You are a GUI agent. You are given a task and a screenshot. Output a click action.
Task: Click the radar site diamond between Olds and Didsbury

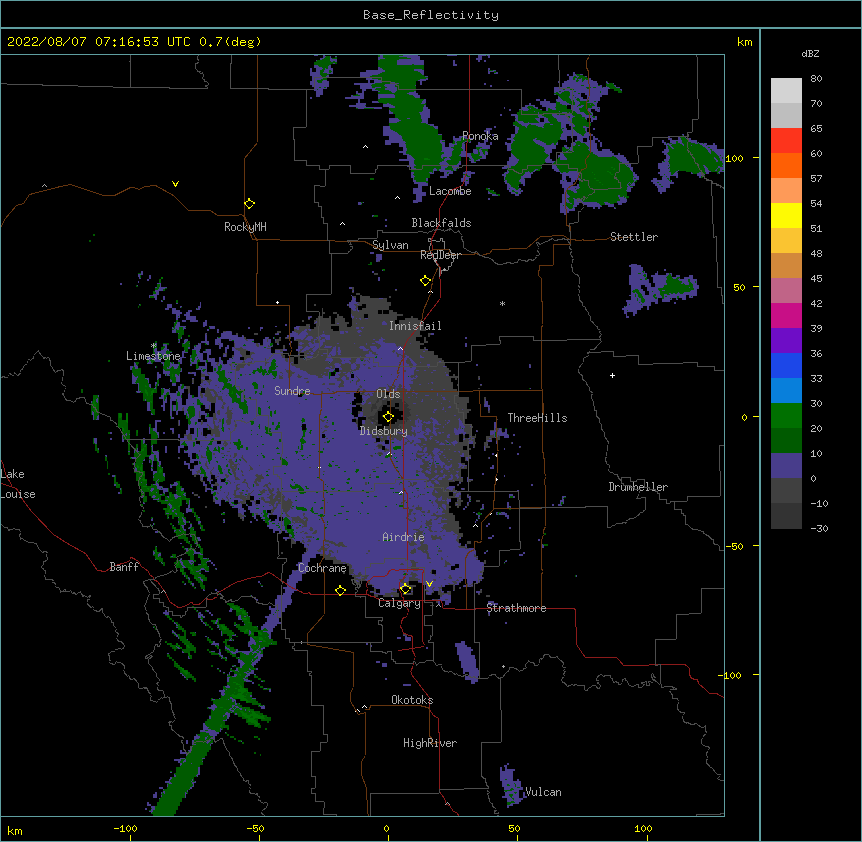coord(388,417)
